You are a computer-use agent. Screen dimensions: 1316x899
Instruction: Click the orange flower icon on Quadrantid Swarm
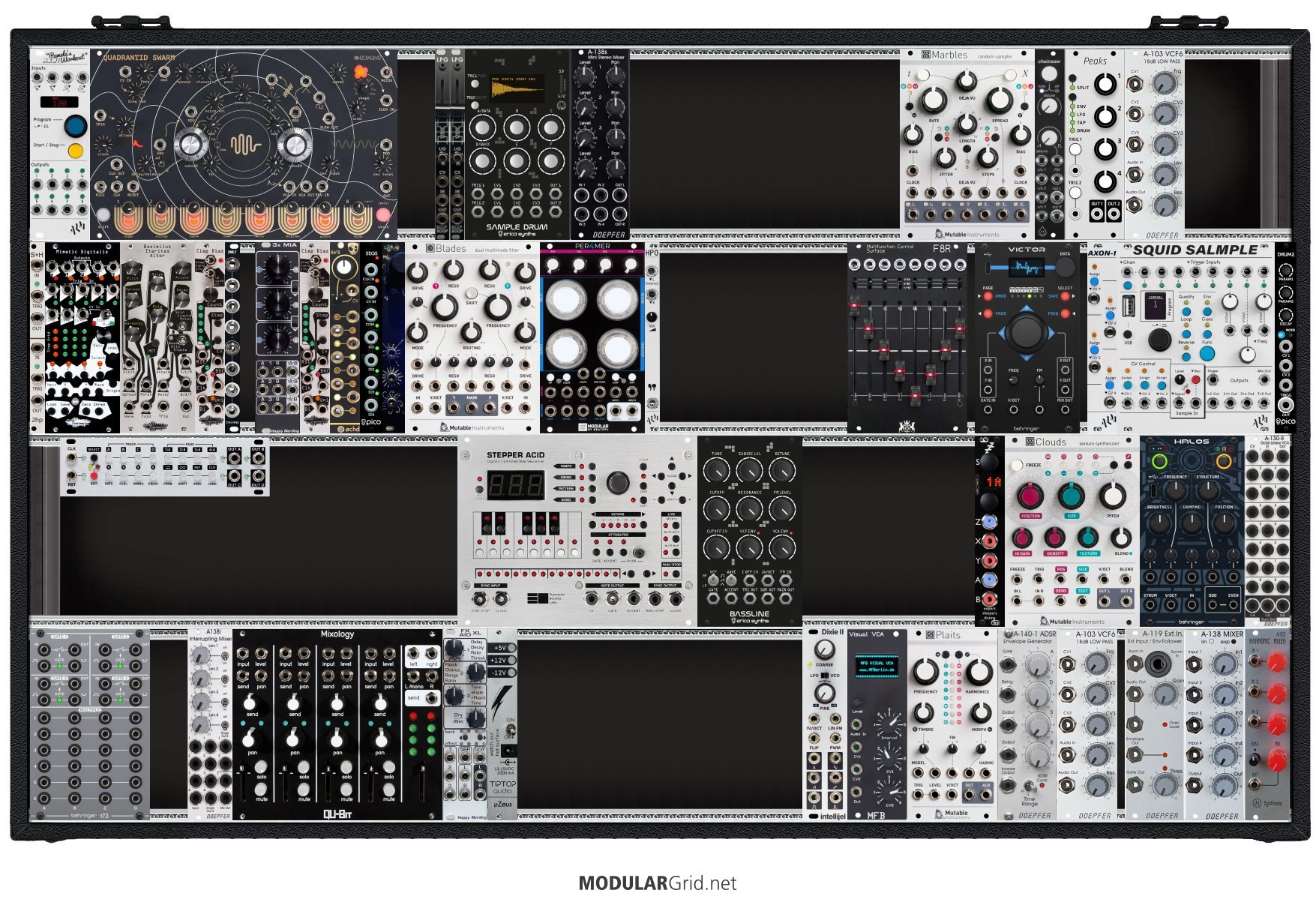361,72
